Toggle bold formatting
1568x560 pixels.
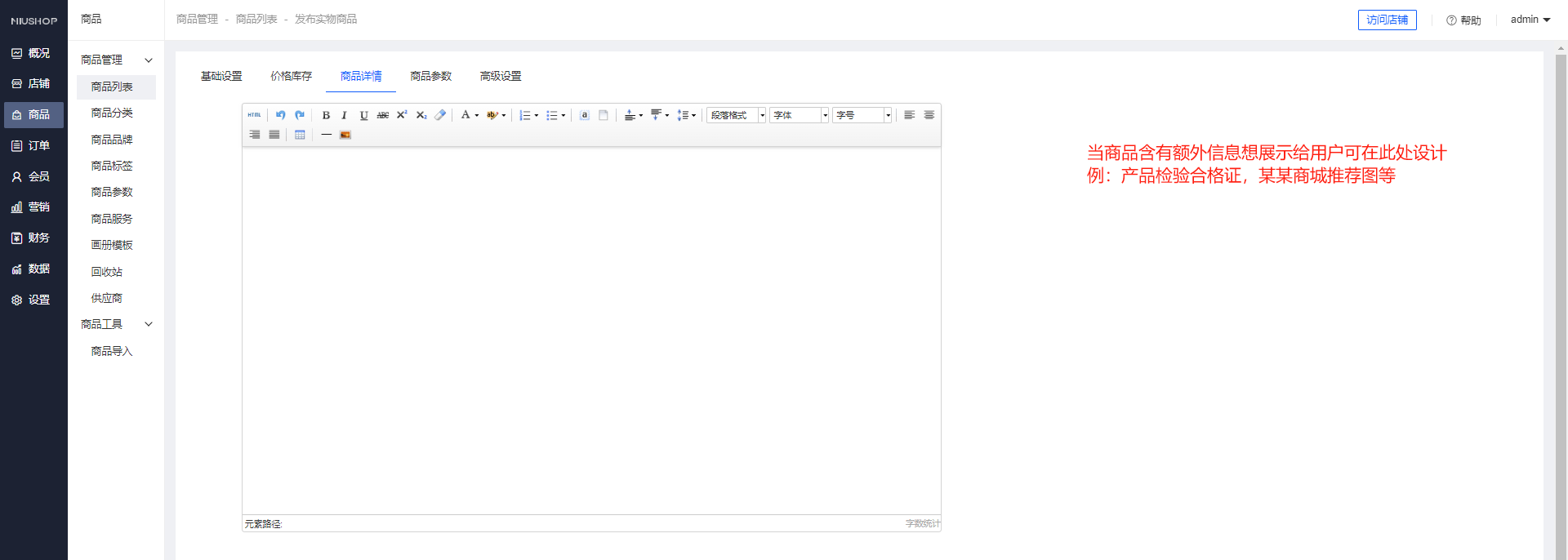326,115
